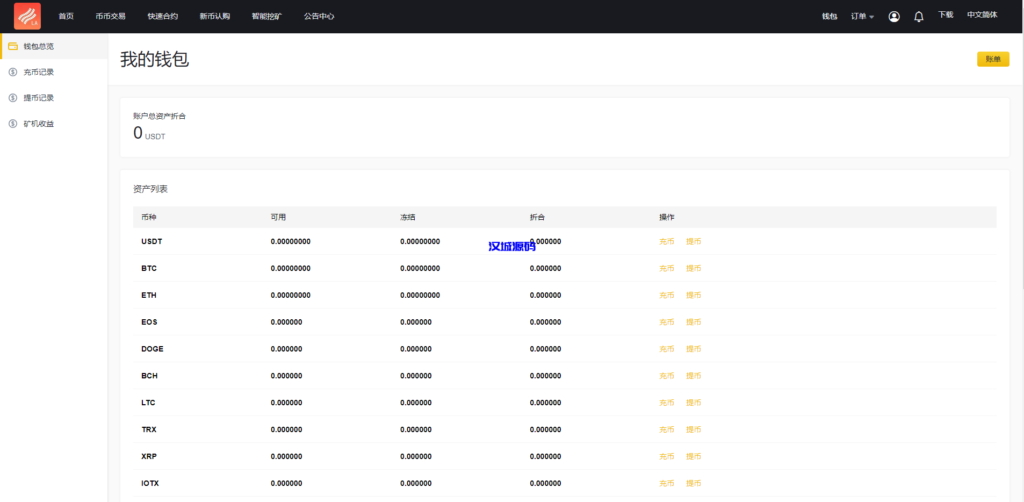1024x502 pixels.
Task: Expand the 订单 dropdown menu
Action: tap(861, 17)
